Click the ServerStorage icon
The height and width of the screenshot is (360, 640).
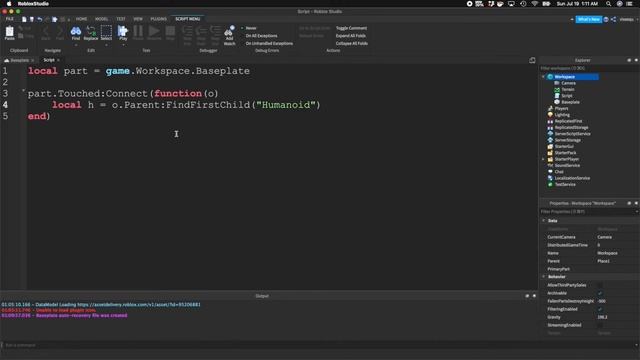(550, 140)
